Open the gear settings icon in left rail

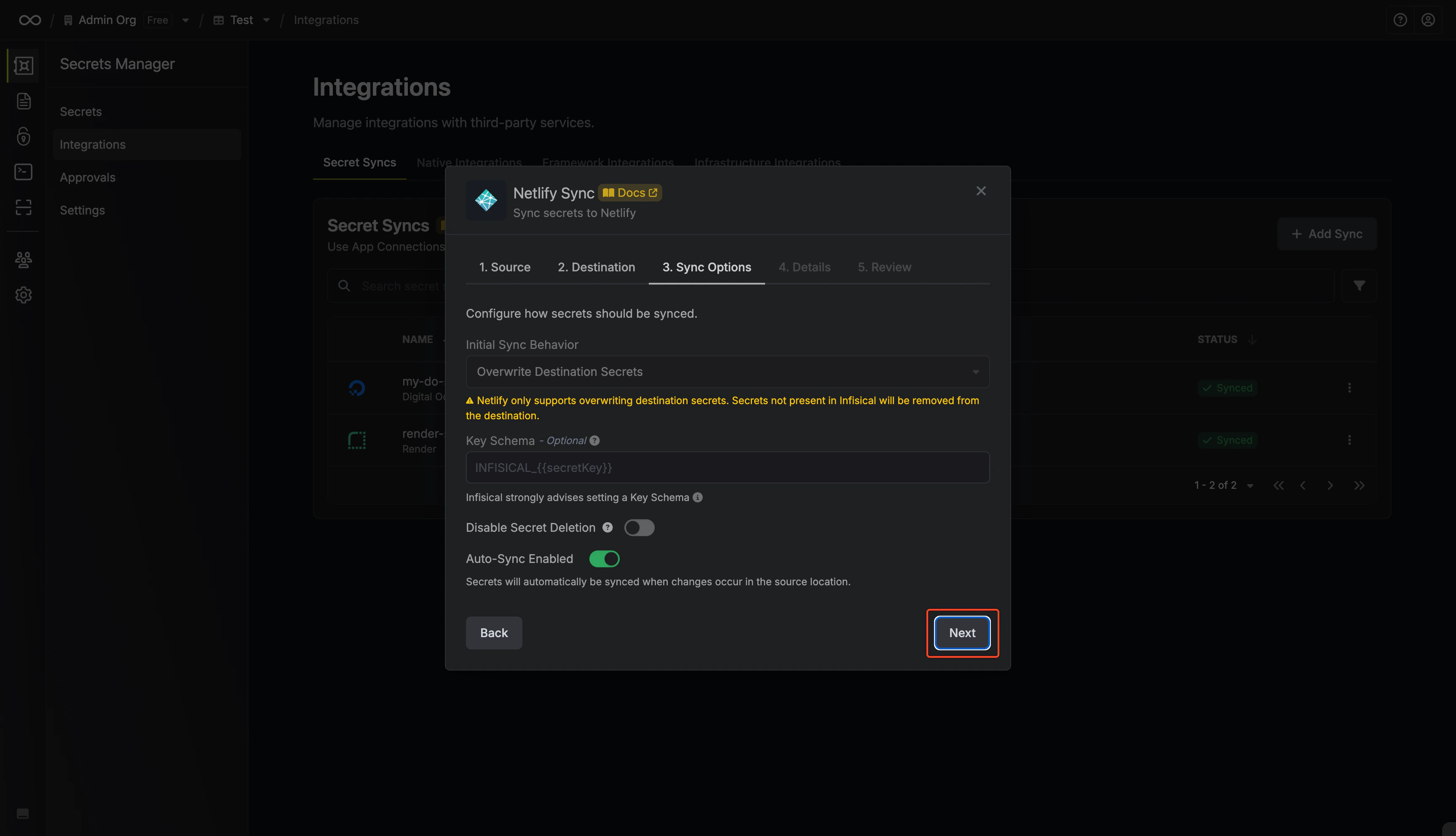24,295
